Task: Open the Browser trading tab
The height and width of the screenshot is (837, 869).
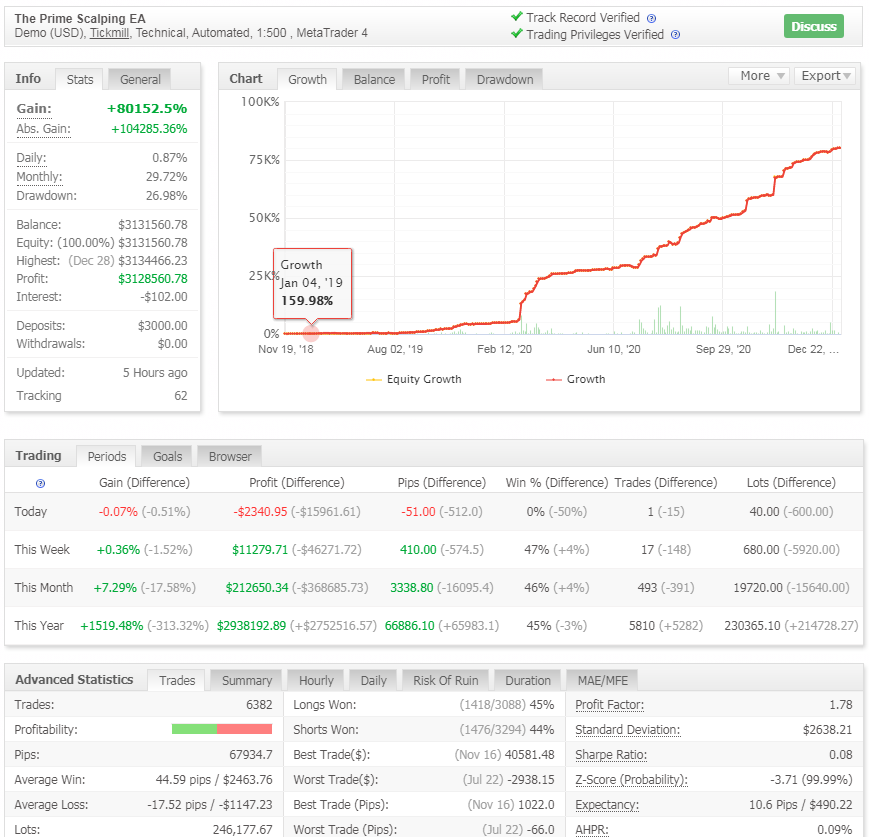Action: (x=230, y=456)
